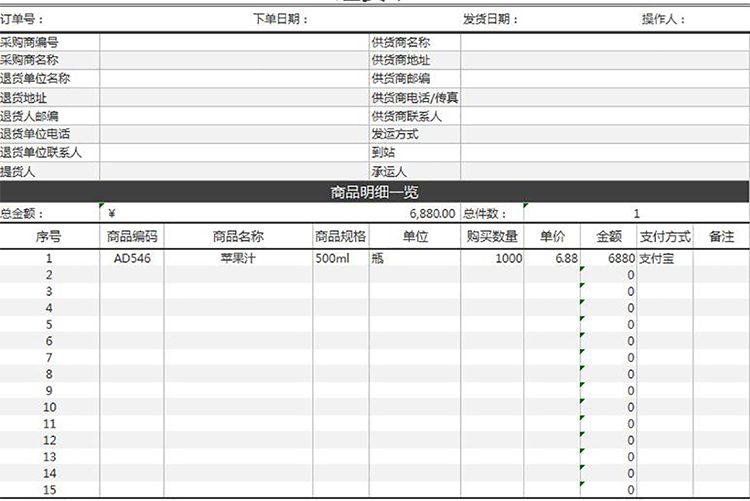Select the amount cell 0 in row 15

pyautogui.click(x=609, y=490)
